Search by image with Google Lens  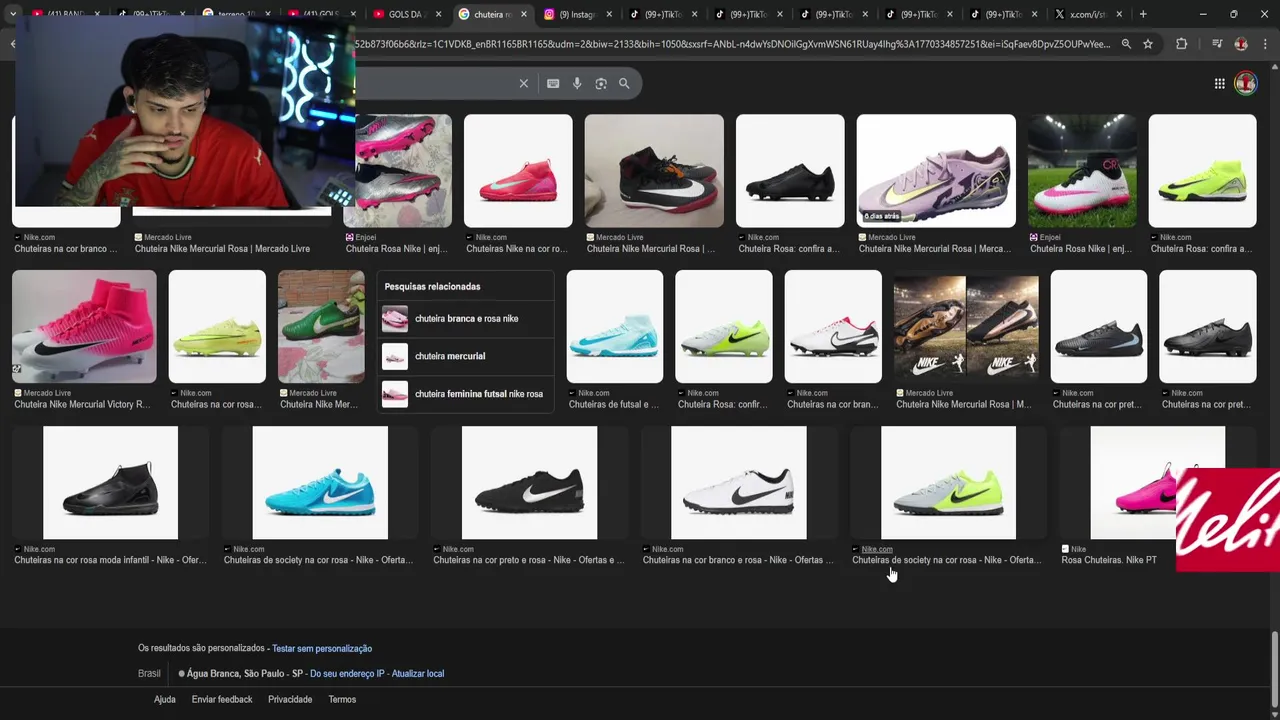point(601,84)
